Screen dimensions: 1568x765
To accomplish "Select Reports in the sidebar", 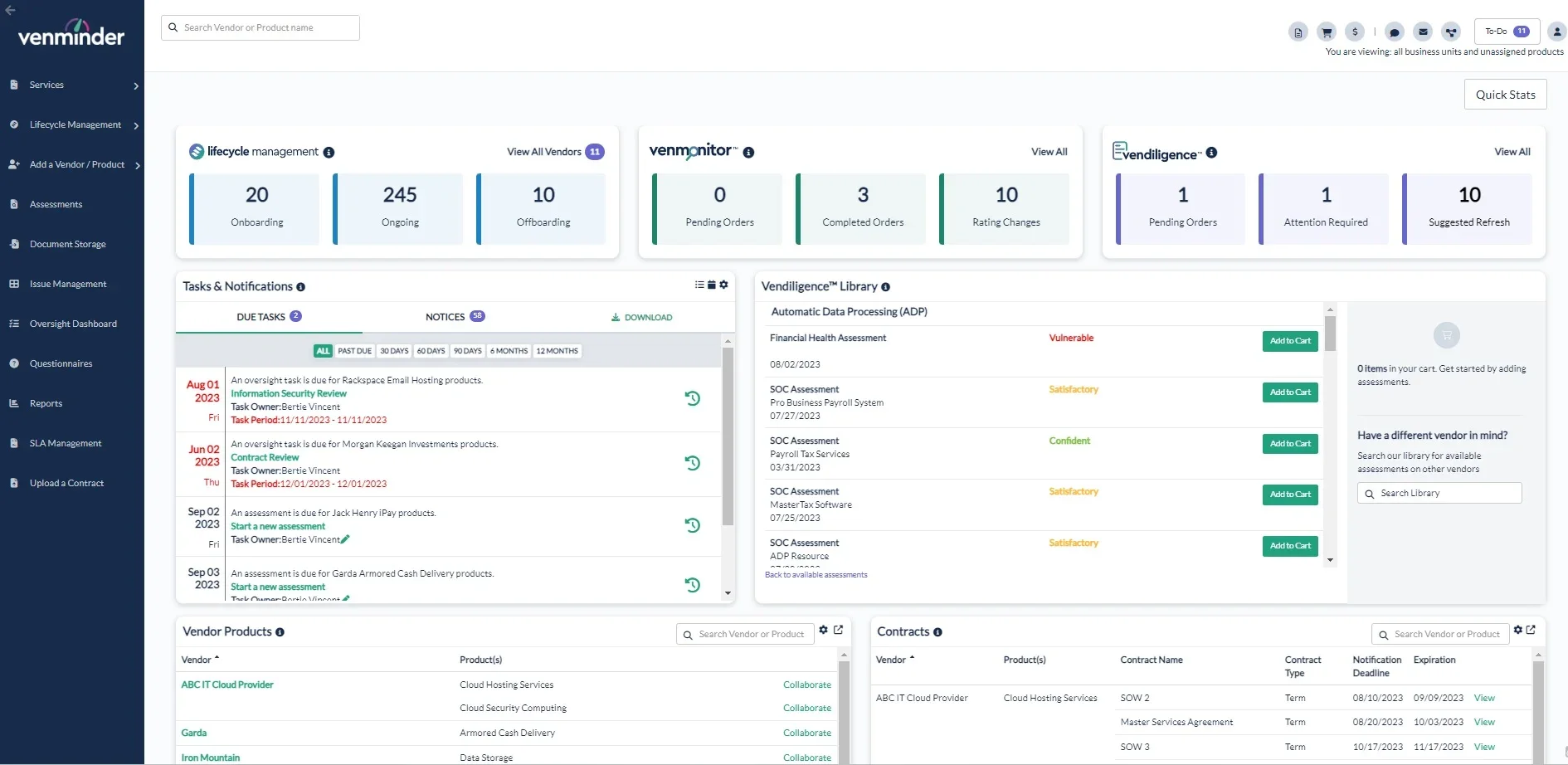I will pos(46,403).
